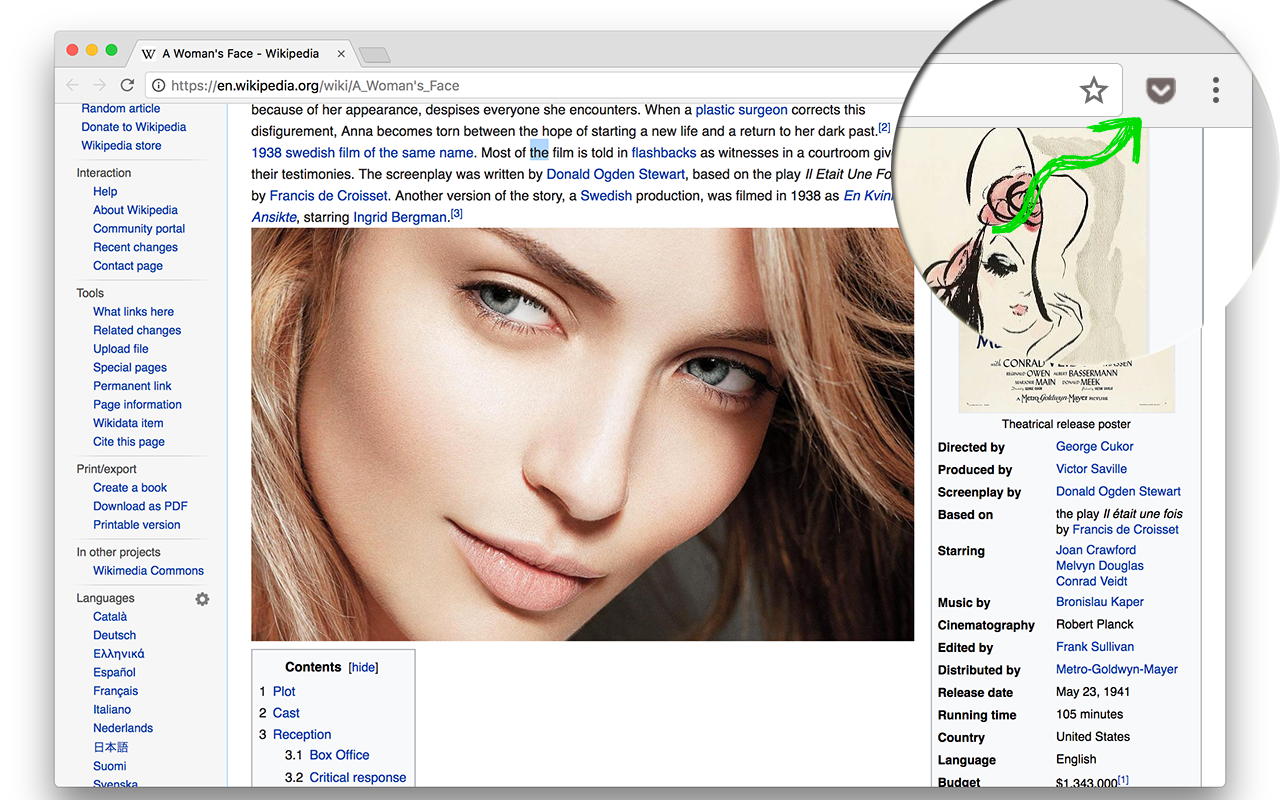Open Melvyn Douglas in infobox
The height and width of the screenshot is (800, 1280).
(x=1100, y=565)
